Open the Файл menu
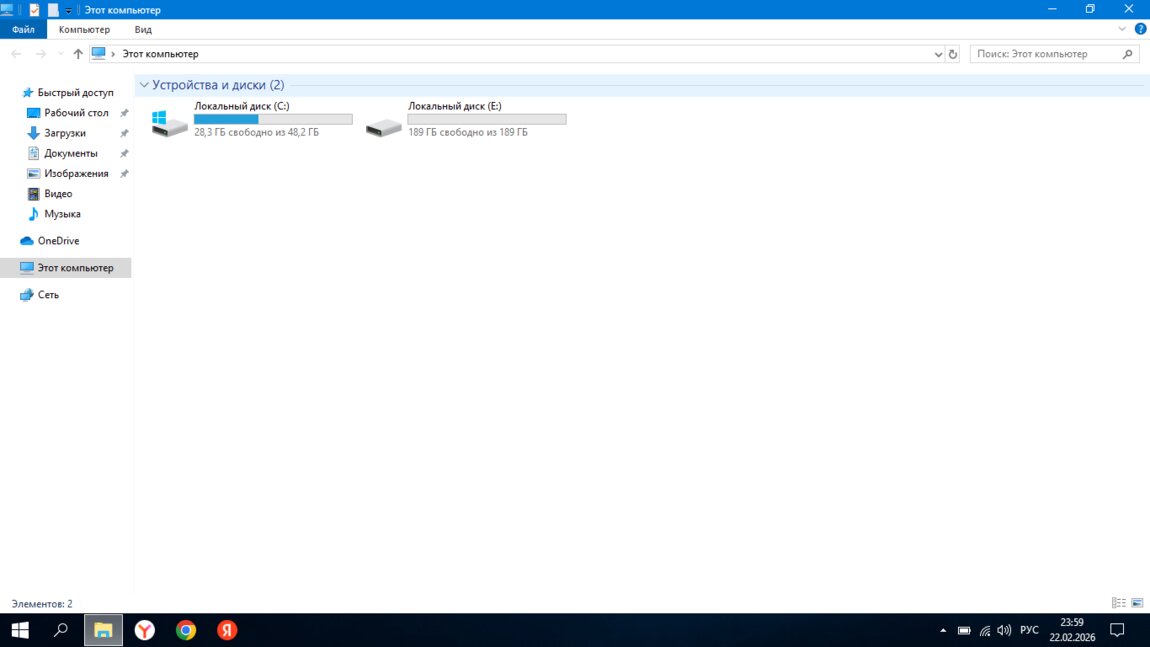 [23, 30]
